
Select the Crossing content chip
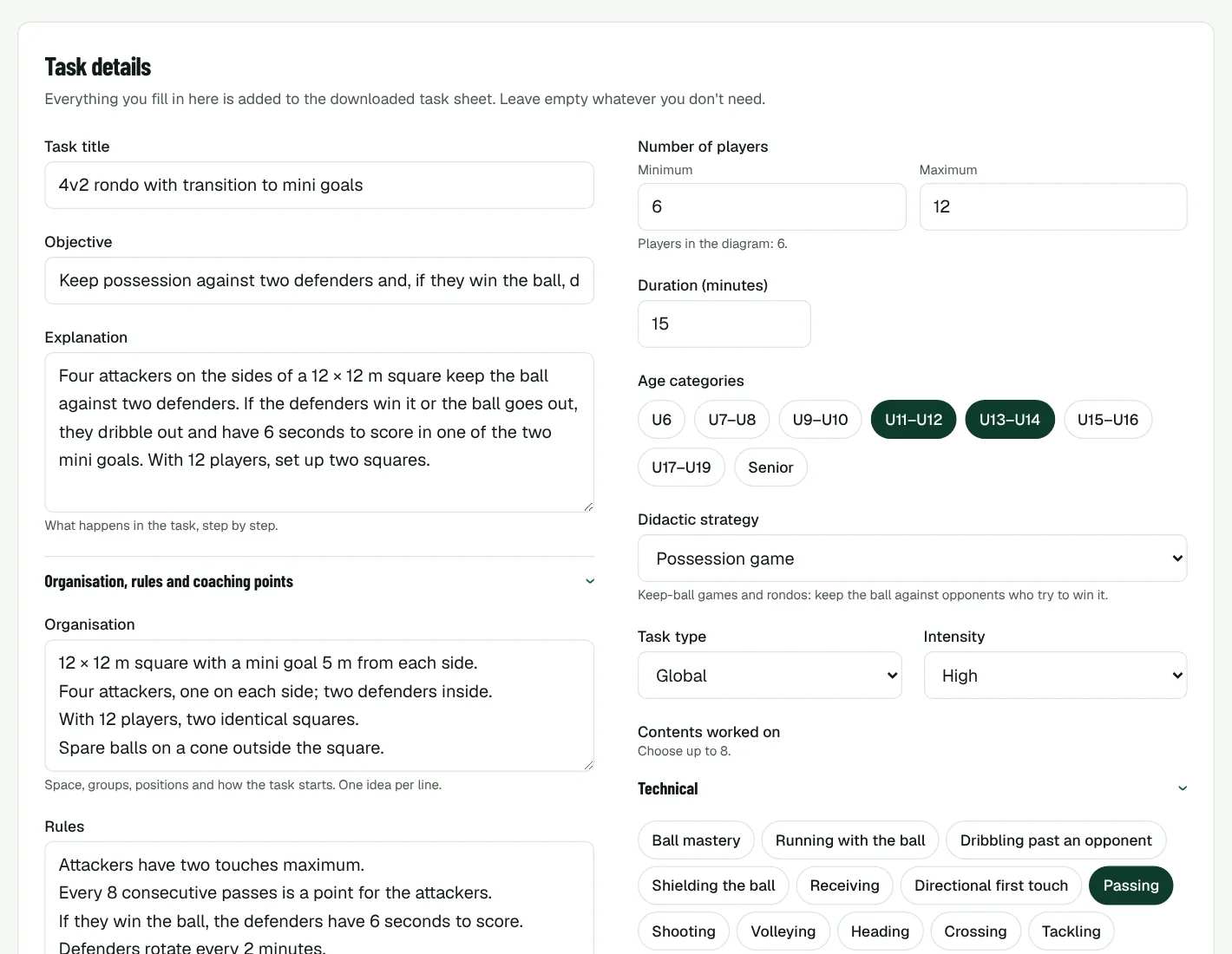[975, 931]
